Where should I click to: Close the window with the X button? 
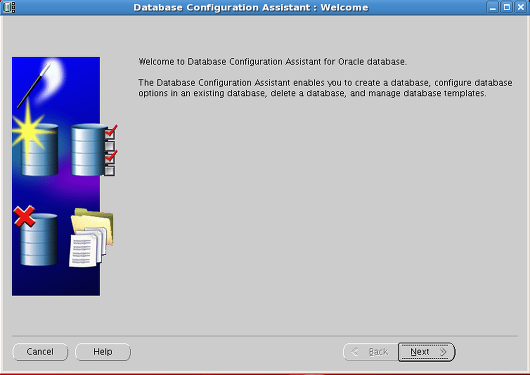click(521, 7)
